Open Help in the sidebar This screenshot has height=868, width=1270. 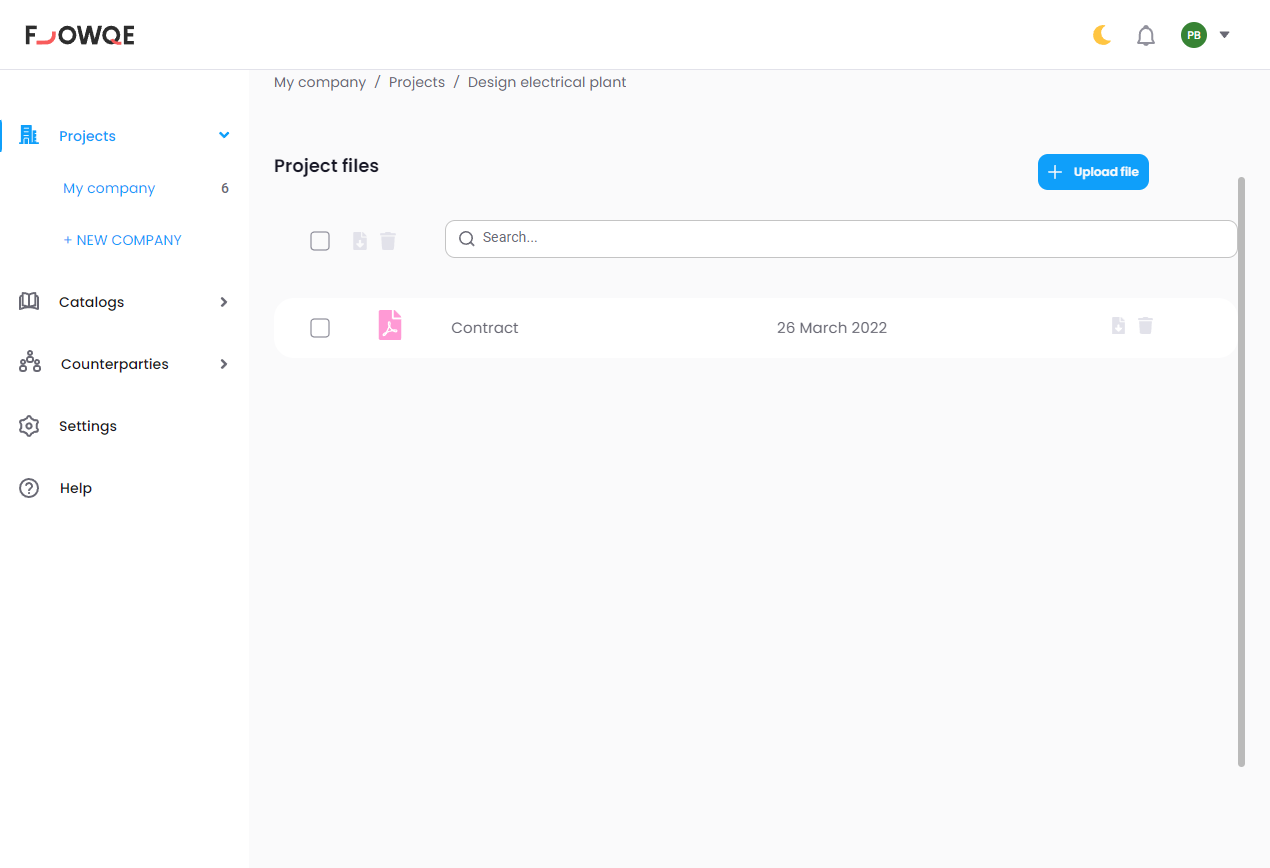[76, 488]
